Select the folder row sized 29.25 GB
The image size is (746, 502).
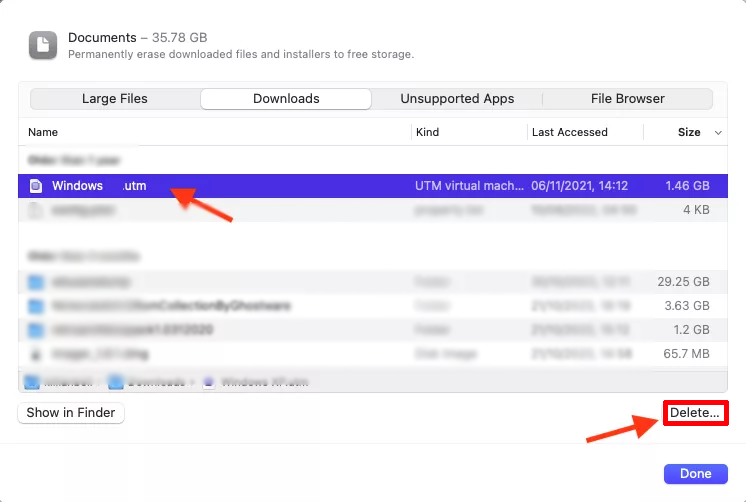coord(373,282)
